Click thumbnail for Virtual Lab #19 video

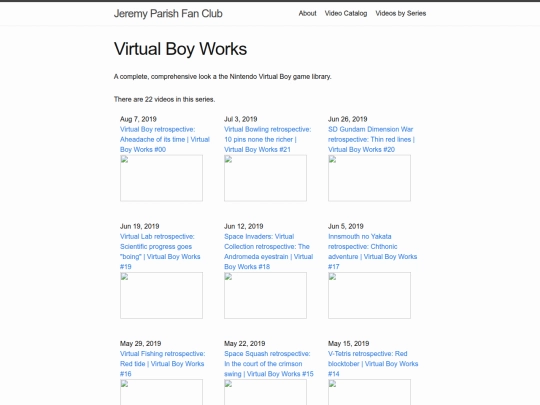[x=161, y=295]
